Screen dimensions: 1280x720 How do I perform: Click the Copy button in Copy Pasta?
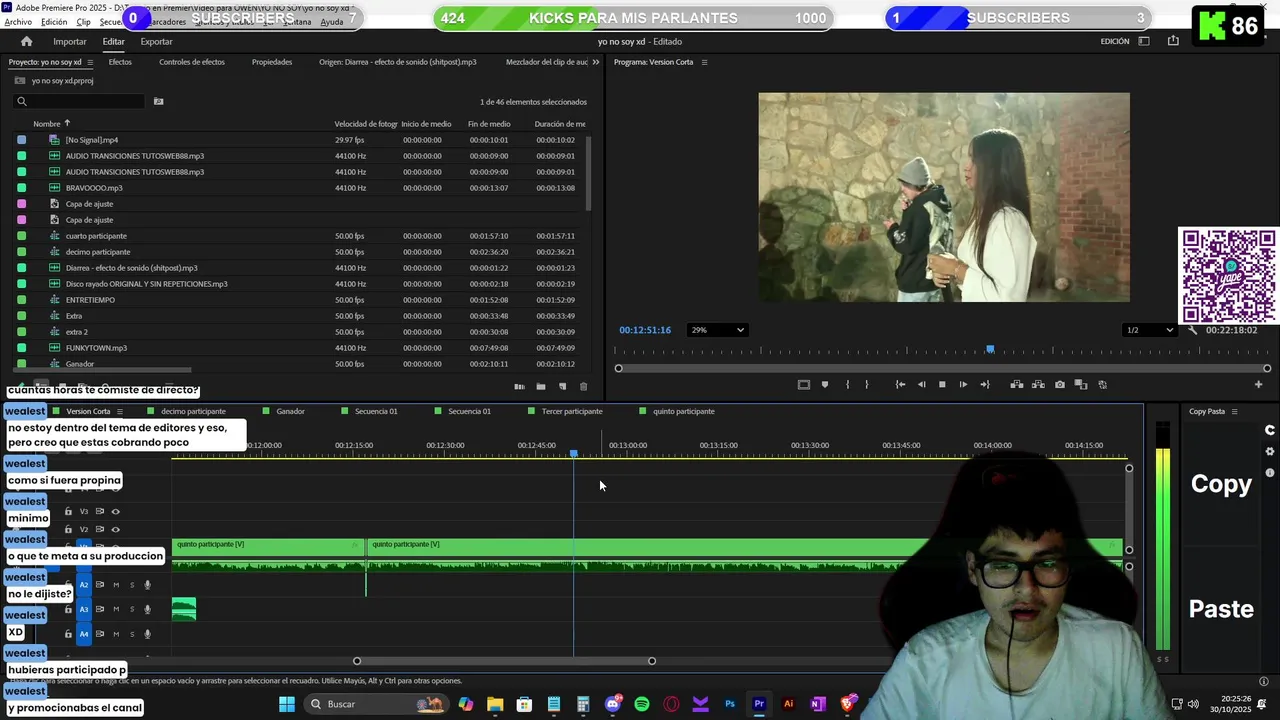coord(1221,484)
